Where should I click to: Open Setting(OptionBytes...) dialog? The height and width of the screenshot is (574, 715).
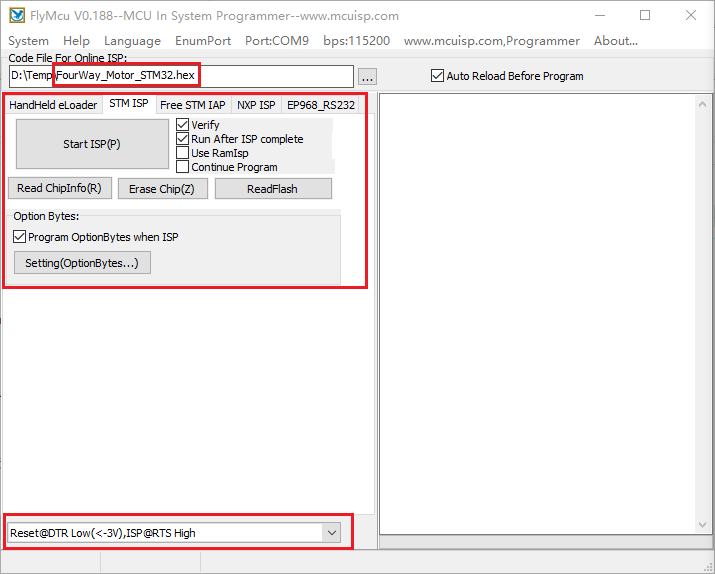pyautogui.click(x=82, y=263)
